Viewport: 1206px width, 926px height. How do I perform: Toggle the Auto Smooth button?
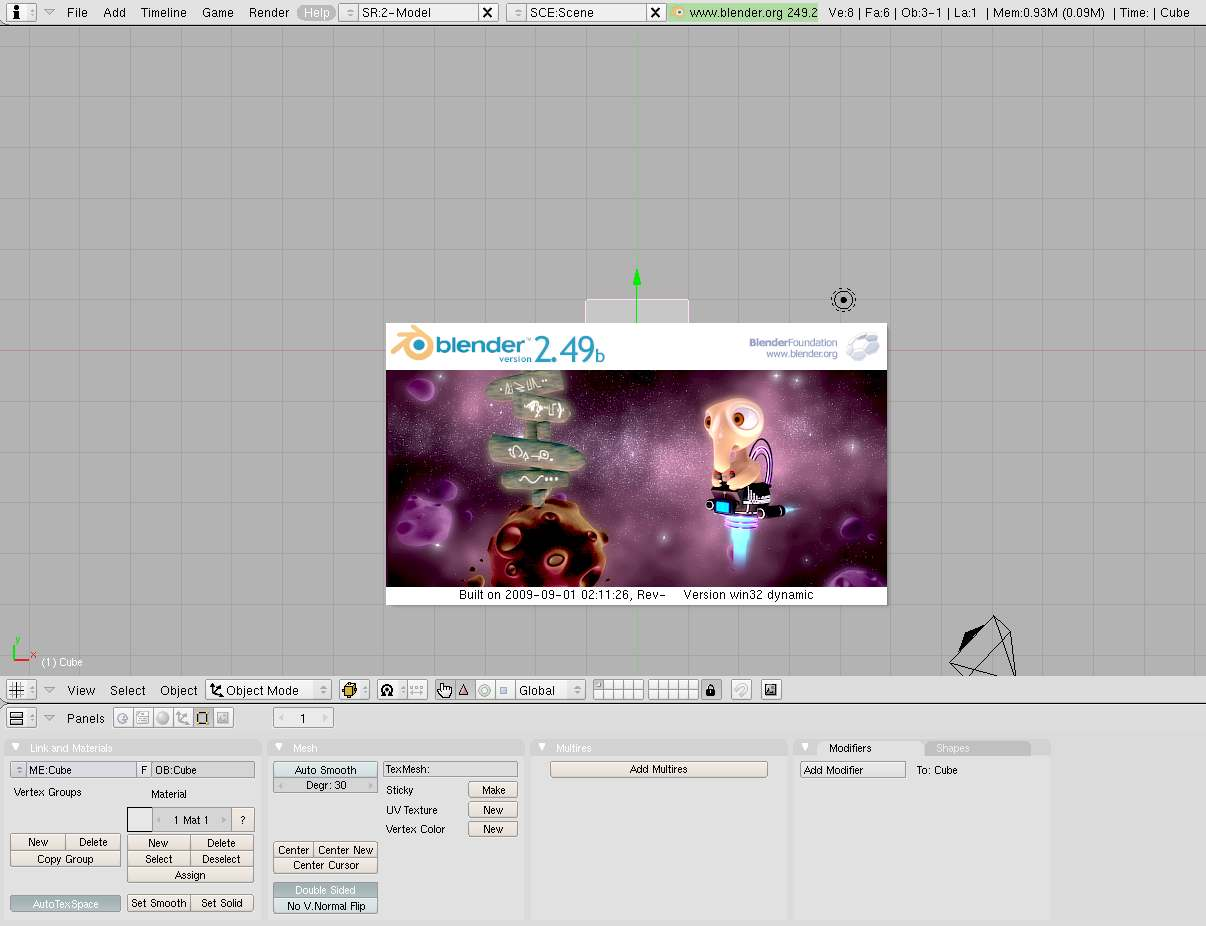point(325,770)
